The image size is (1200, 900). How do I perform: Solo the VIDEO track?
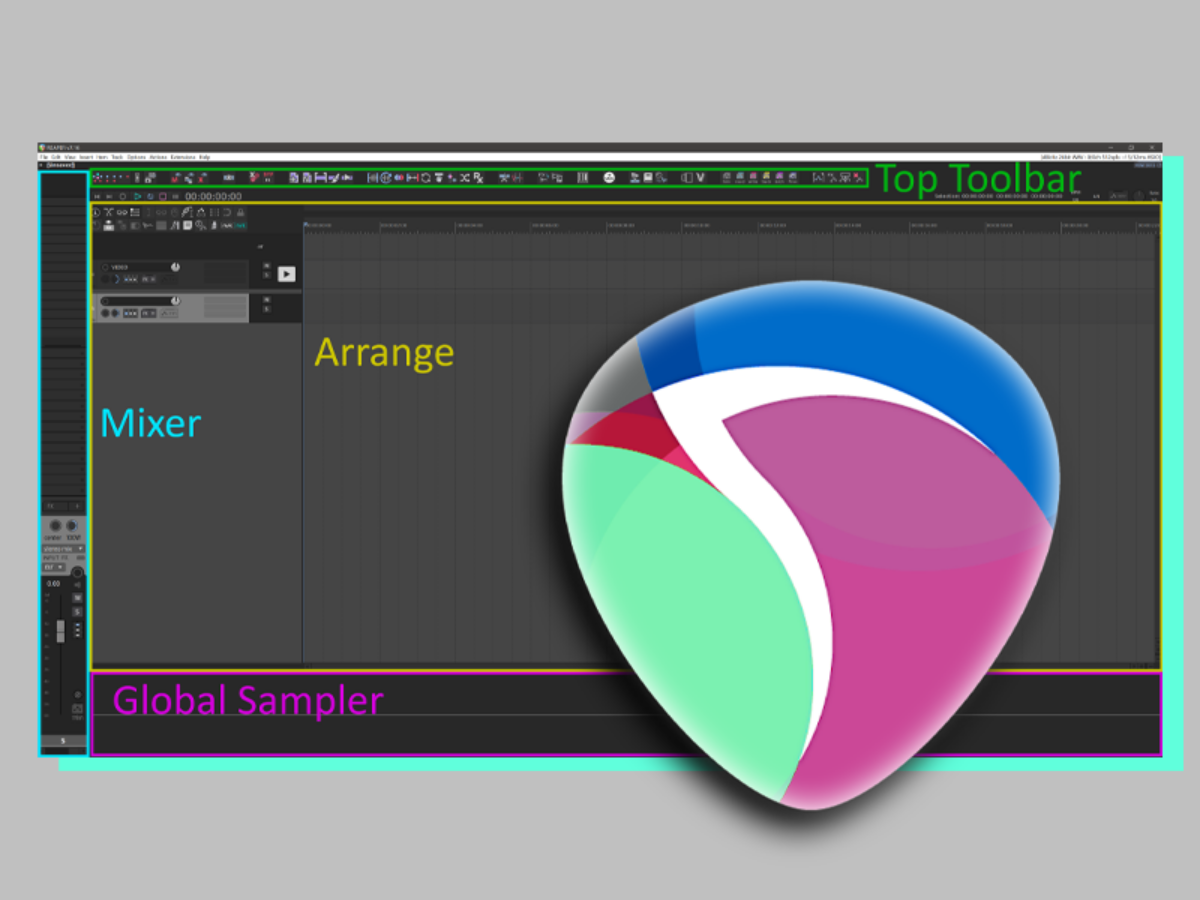[x=267, y=275]
